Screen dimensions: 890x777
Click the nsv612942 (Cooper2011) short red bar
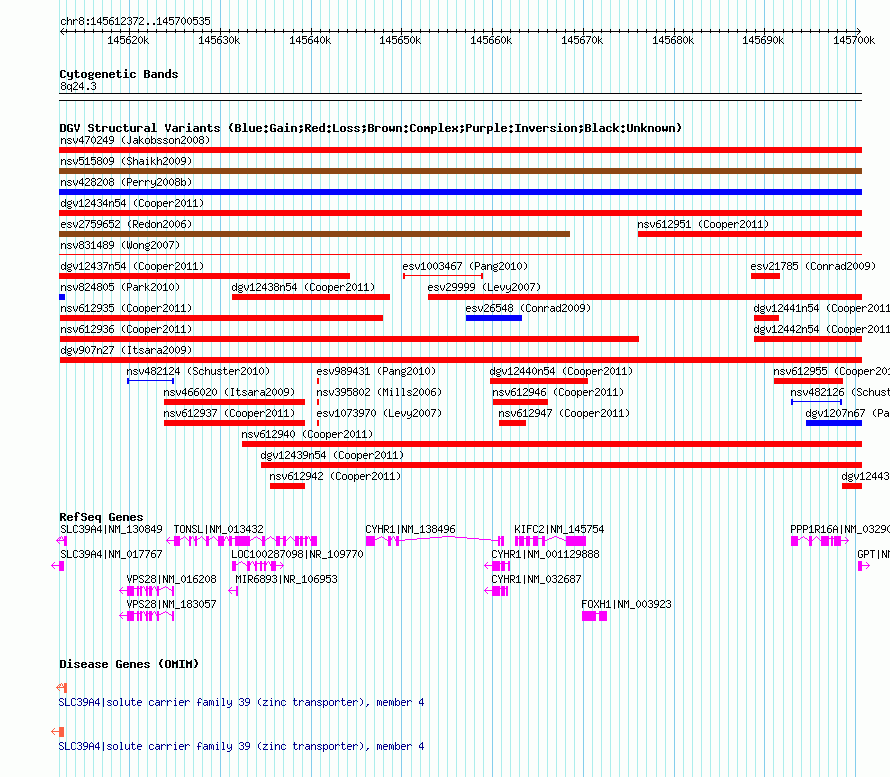(x=287, y=486)
